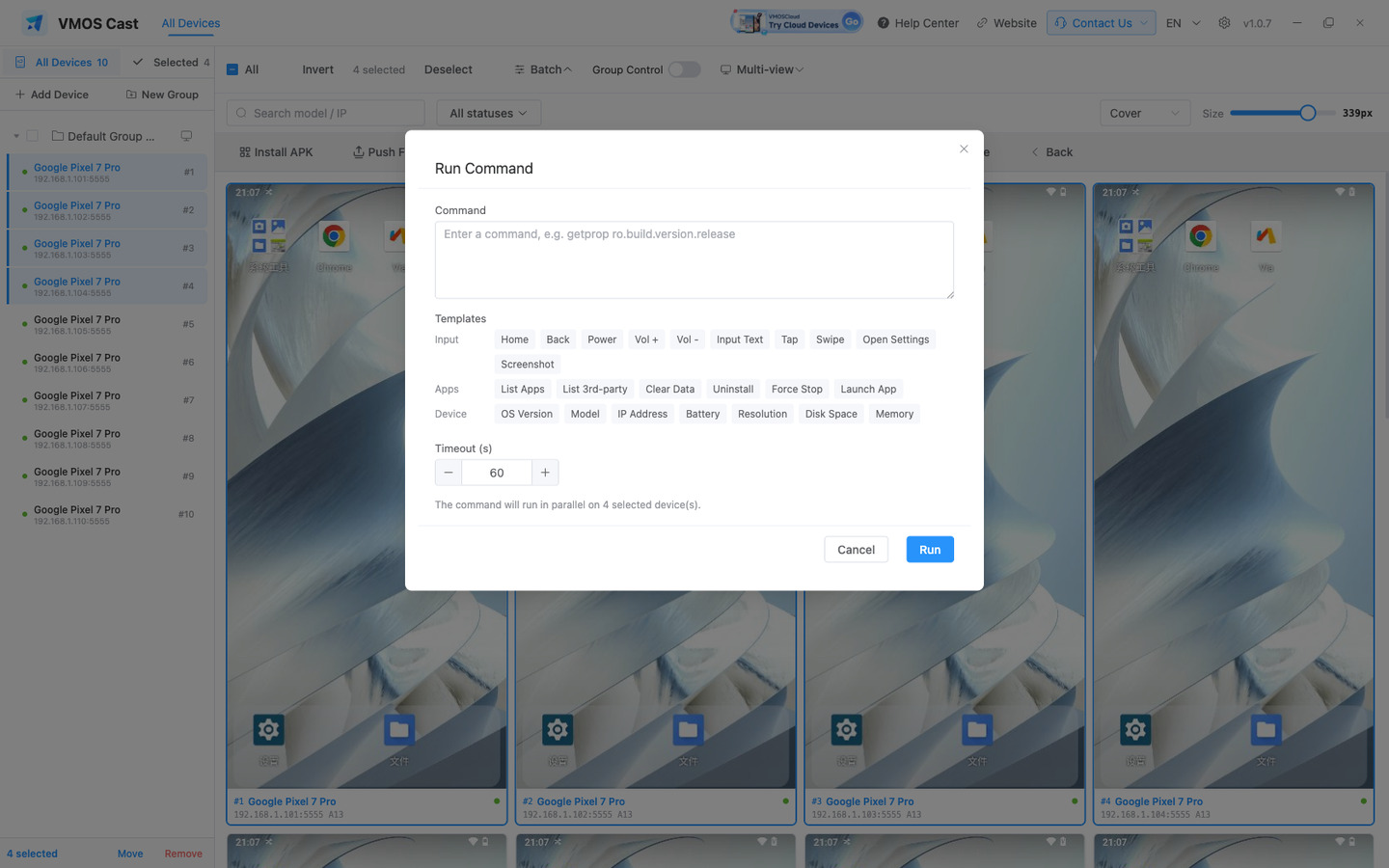Increase timeout with the plus button
Screen dimensions: 1389x868
pos(545,473)
